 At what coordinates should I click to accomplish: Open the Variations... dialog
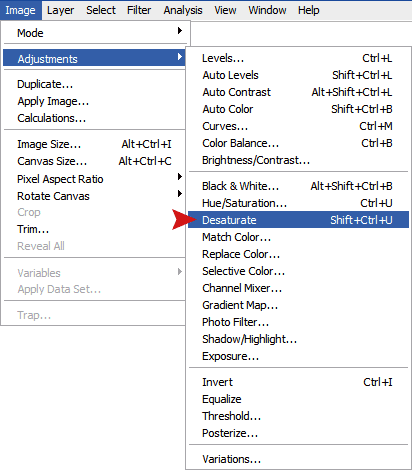point(298,459)
